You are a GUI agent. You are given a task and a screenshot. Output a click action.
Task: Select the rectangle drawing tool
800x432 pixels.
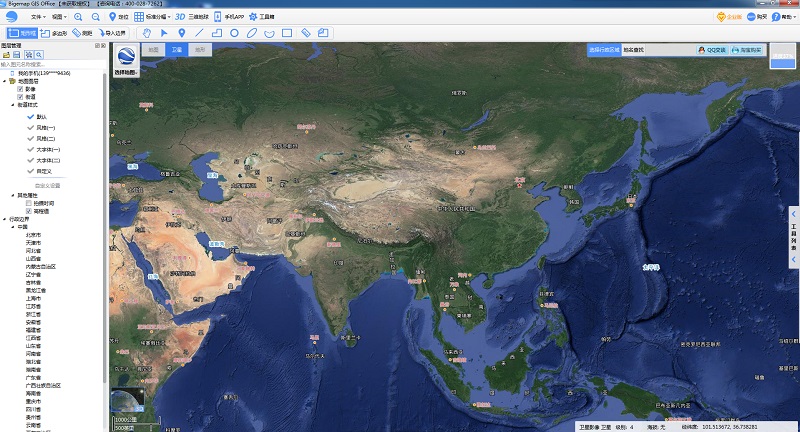[287, 33]
